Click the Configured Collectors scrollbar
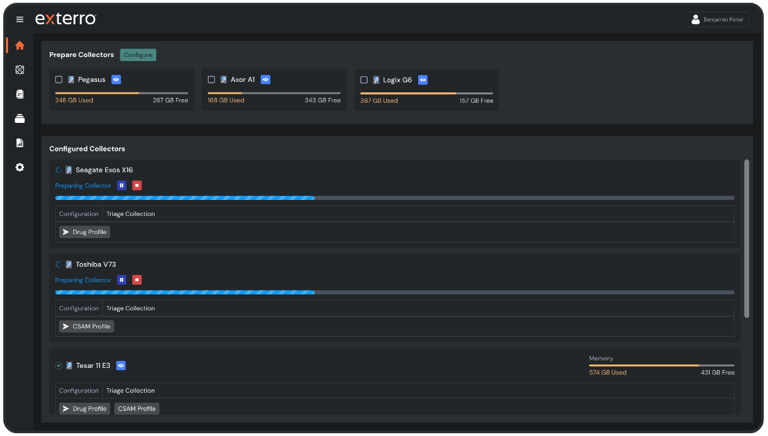The height and width of the screenshot is (436, 768). tap(746, 239)
